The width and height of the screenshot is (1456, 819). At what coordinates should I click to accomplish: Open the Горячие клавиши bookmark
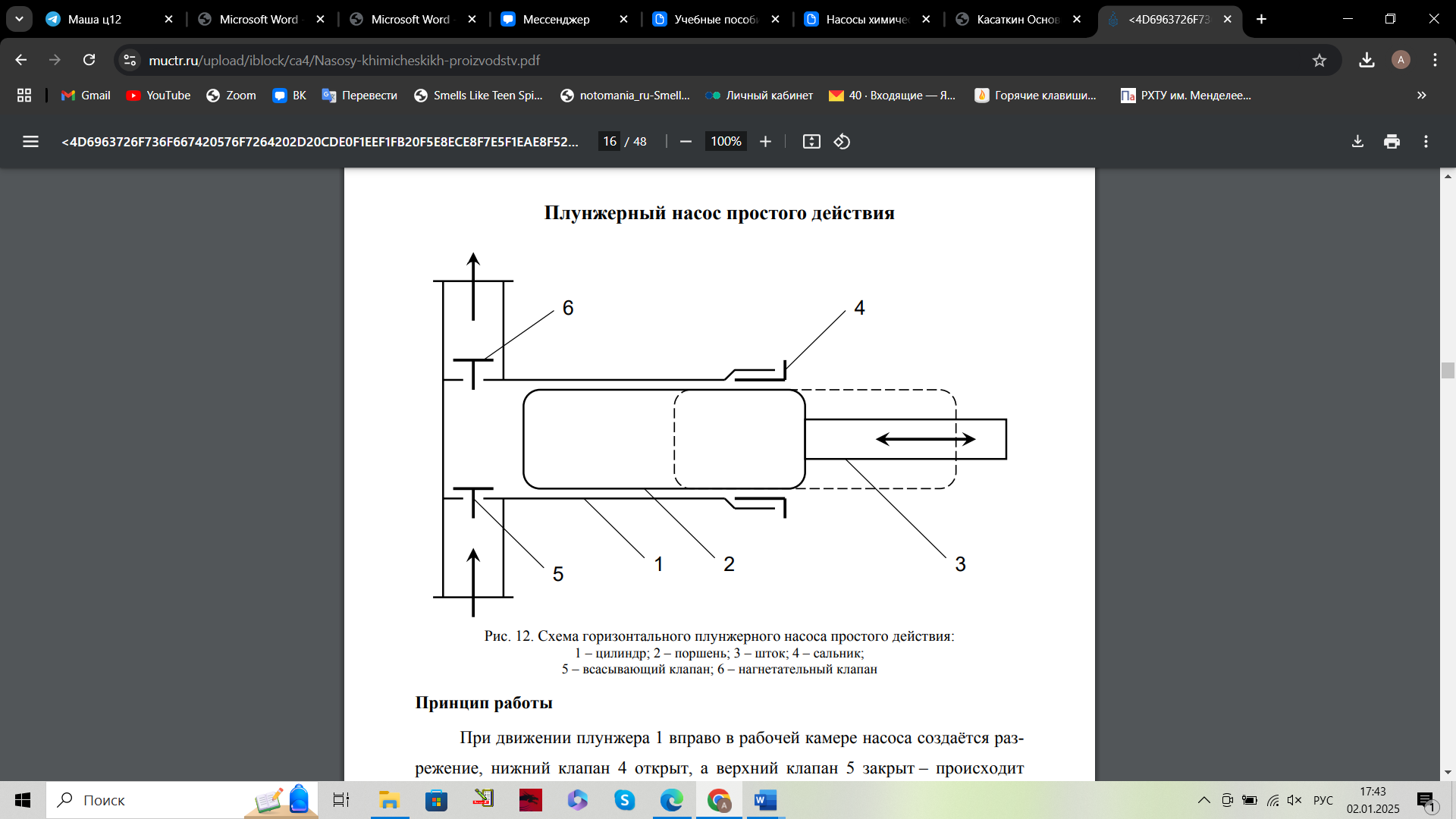1036,95
